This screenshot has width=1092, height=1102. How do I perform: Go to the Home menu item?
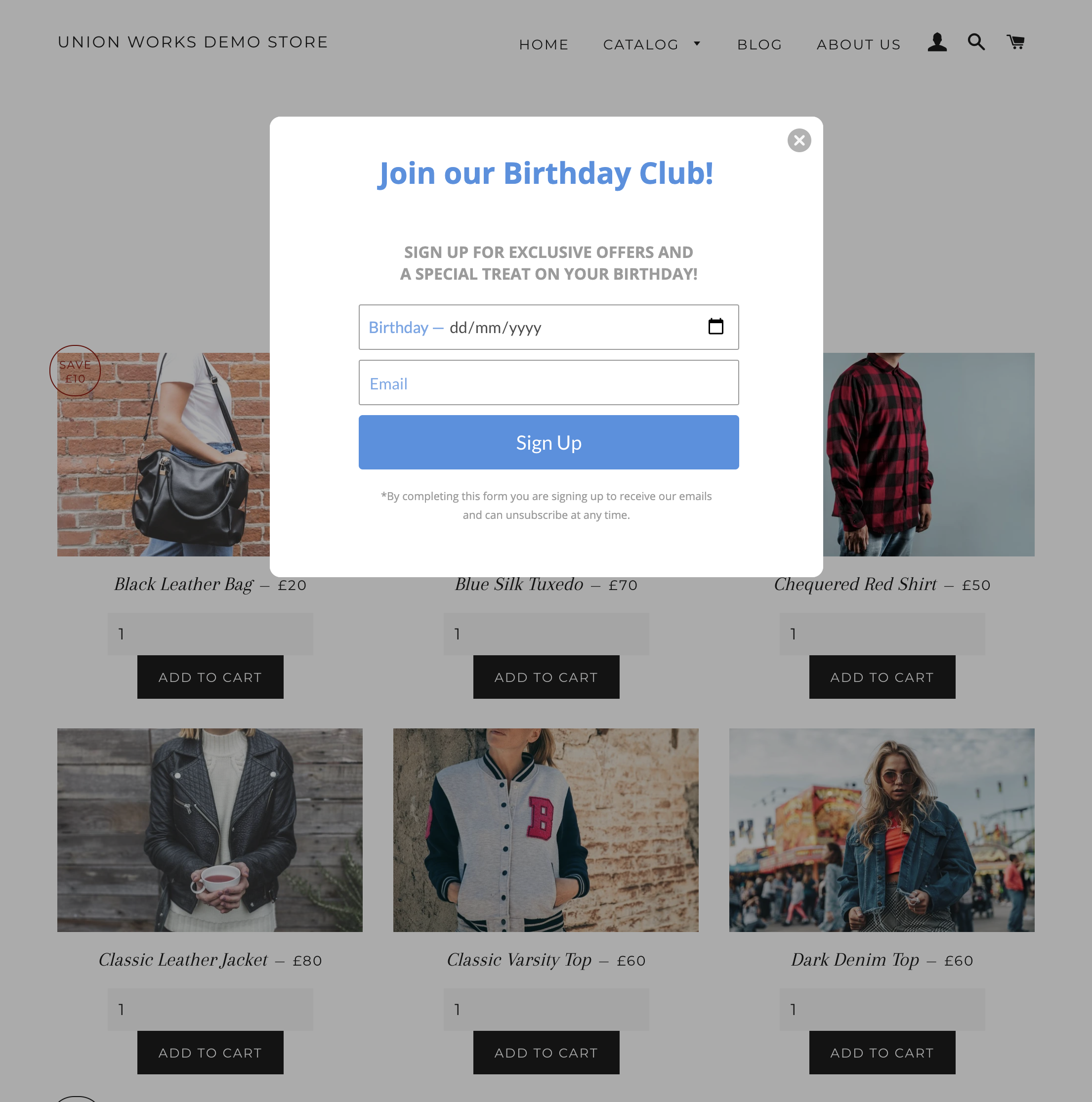point(544,44)
